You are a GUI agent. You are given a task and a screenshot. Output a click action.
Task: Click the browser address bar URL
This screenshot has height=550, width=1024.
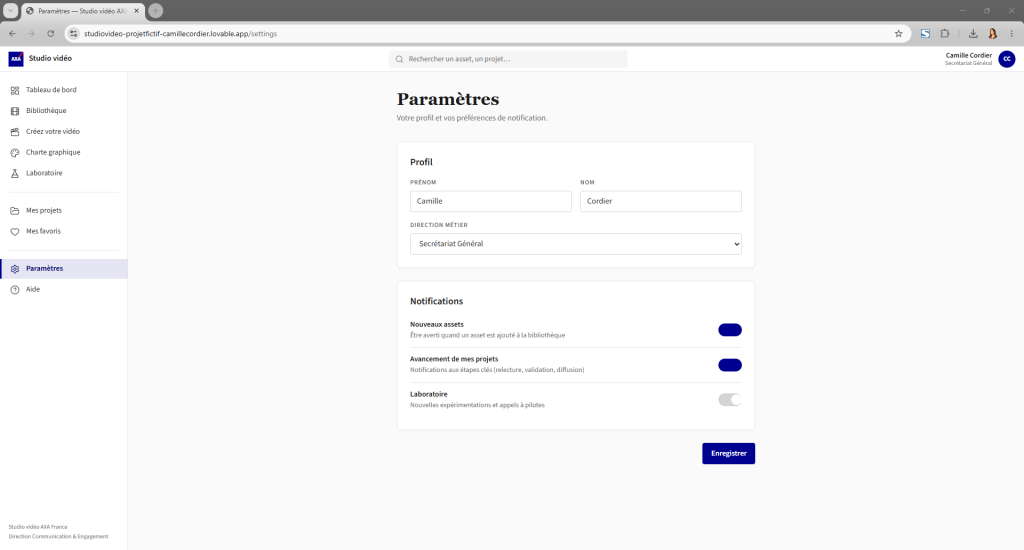[x=180, y=34]
